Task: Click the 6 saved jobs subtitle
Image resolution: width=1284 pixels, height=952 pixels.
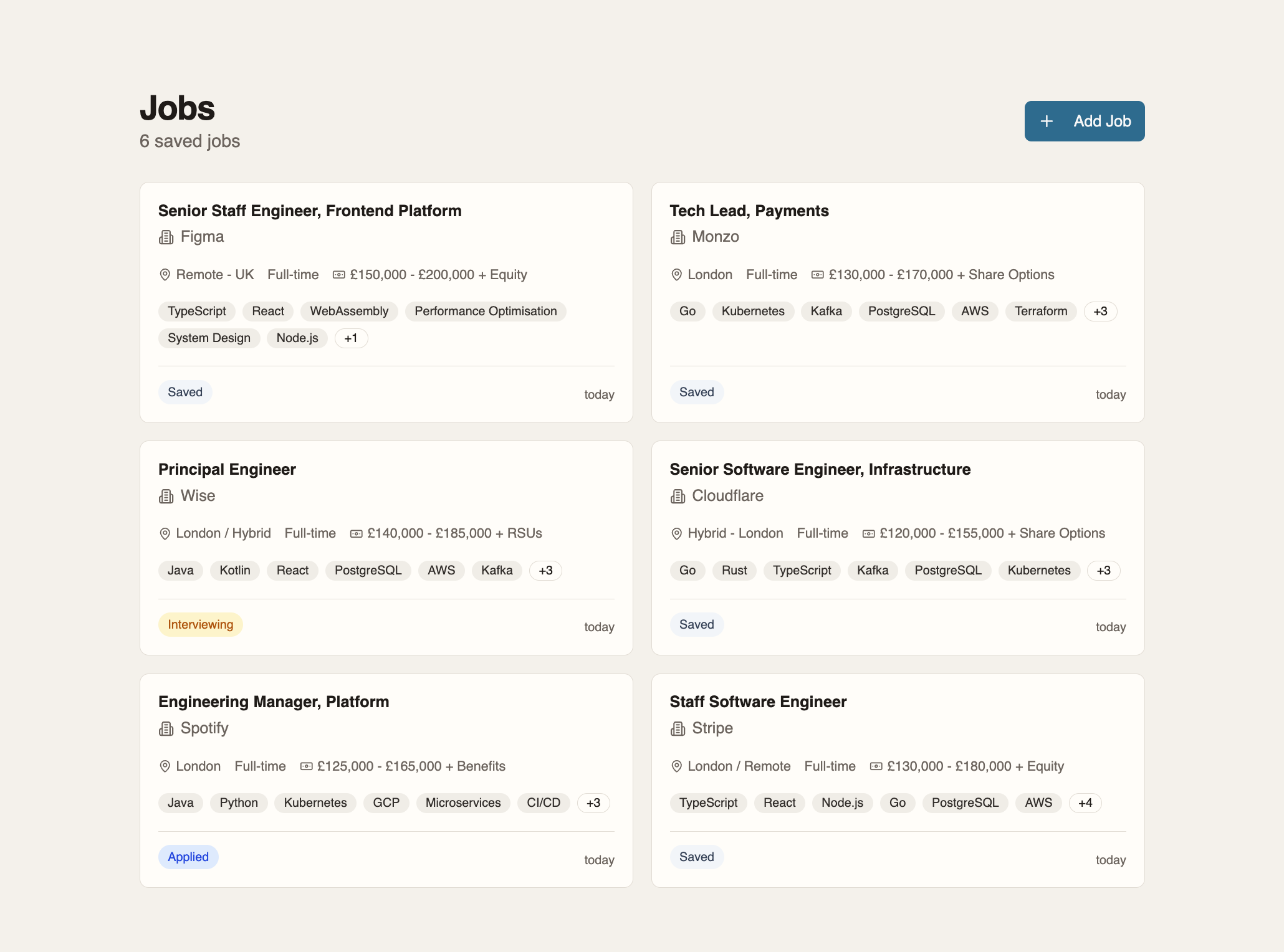Action: (189, 141)
